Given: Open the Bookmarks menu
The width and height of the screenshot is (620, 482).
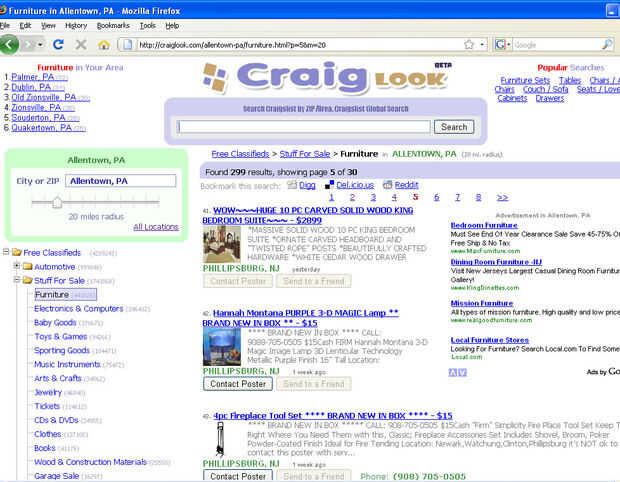Looking at the screenshot, I should pyautogui.click(x=113, y=26).
